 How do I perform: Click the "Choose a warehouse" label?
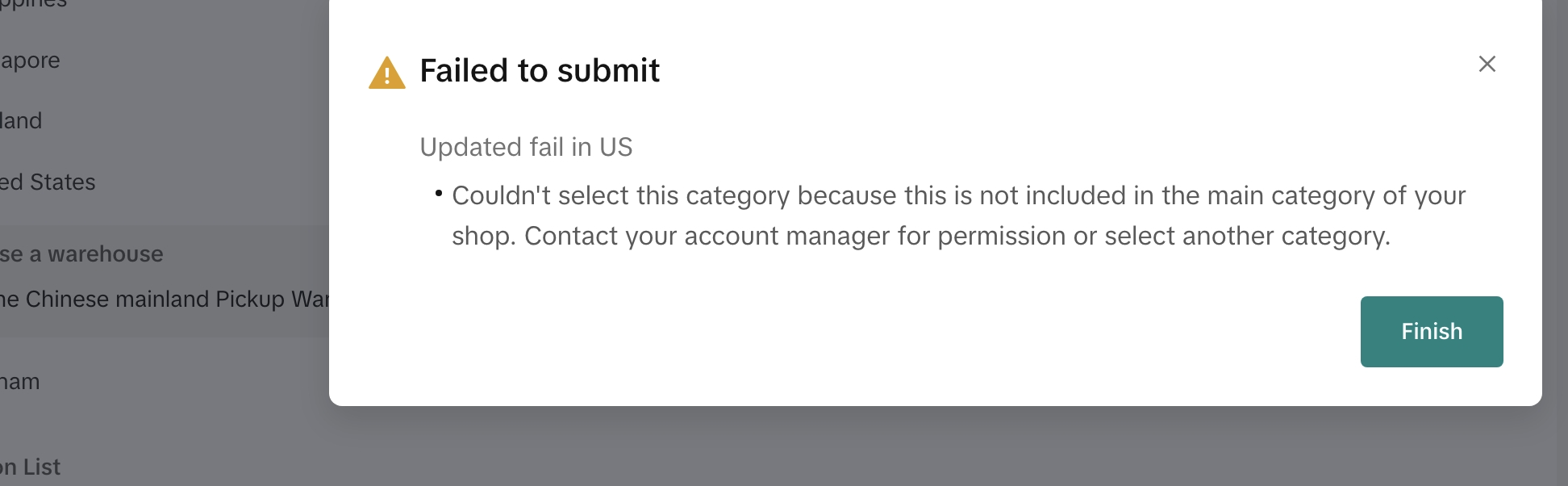(82, 254)
